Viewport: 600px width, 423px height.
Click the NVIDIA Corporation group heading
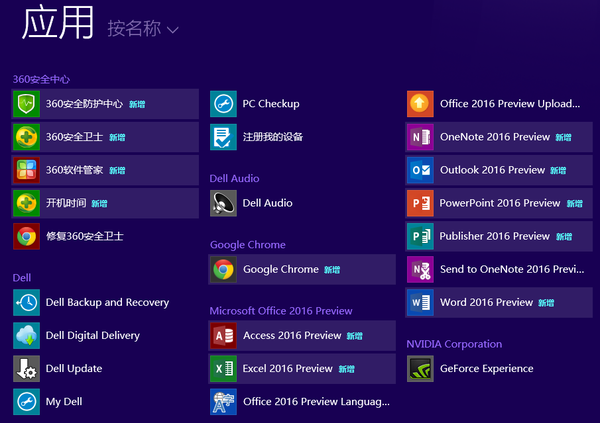click(x=454, y=344)
